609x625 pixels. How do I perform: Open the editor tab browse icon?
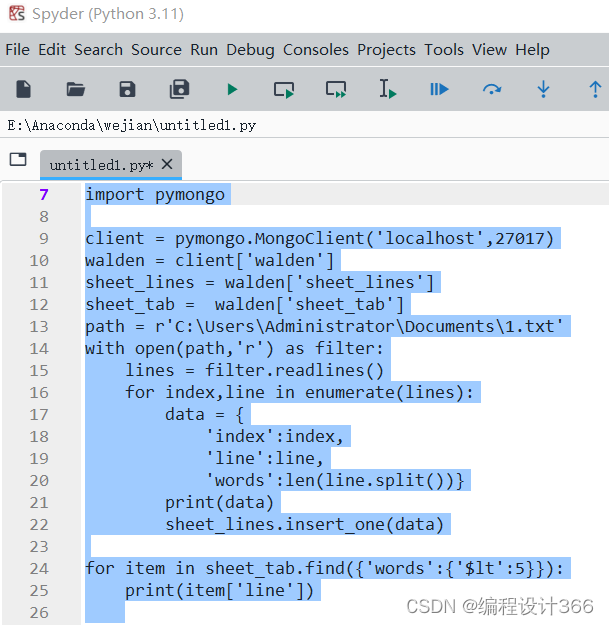click(x=18, y=159)
